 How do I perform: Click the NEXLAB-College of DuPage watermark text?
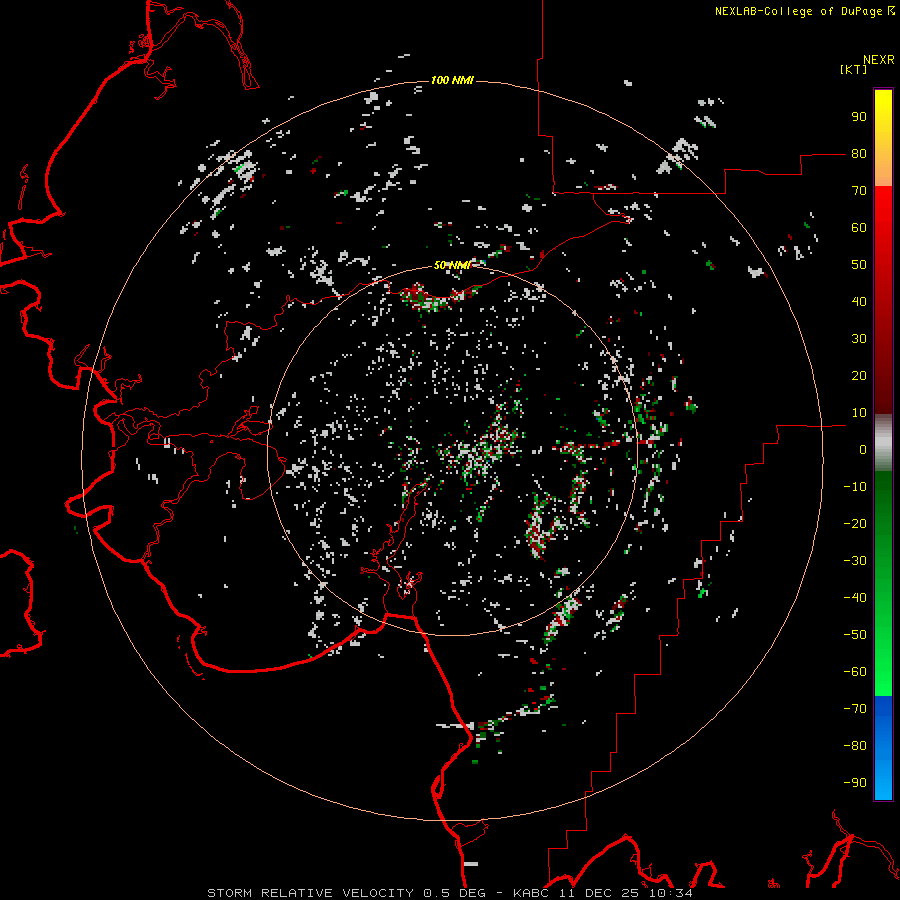(x=804, y=11)
